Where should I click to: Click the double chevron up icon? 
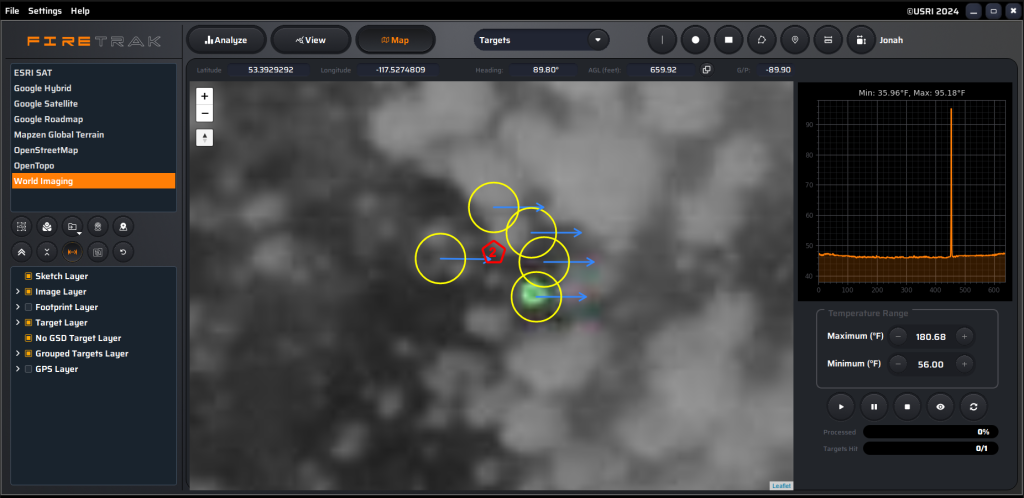pyautogui.click(x=22, y=251)
